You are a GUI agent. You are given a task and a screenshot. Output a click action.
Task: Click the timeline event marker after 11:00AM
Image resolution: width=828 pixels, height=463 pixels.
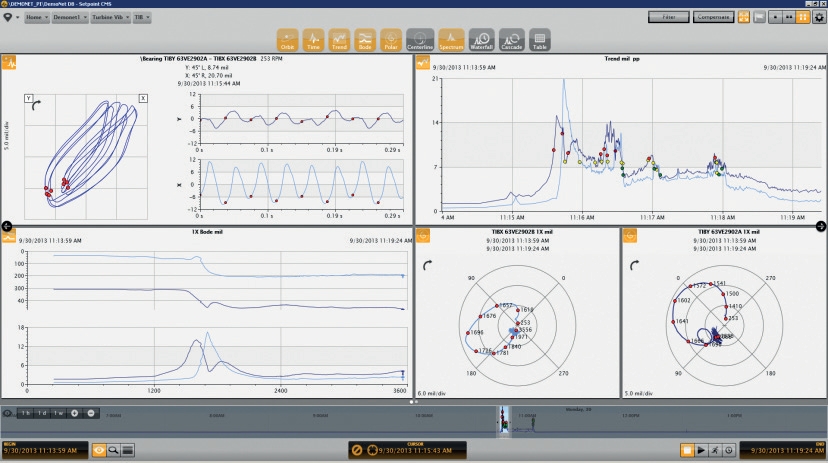[533, 422]
